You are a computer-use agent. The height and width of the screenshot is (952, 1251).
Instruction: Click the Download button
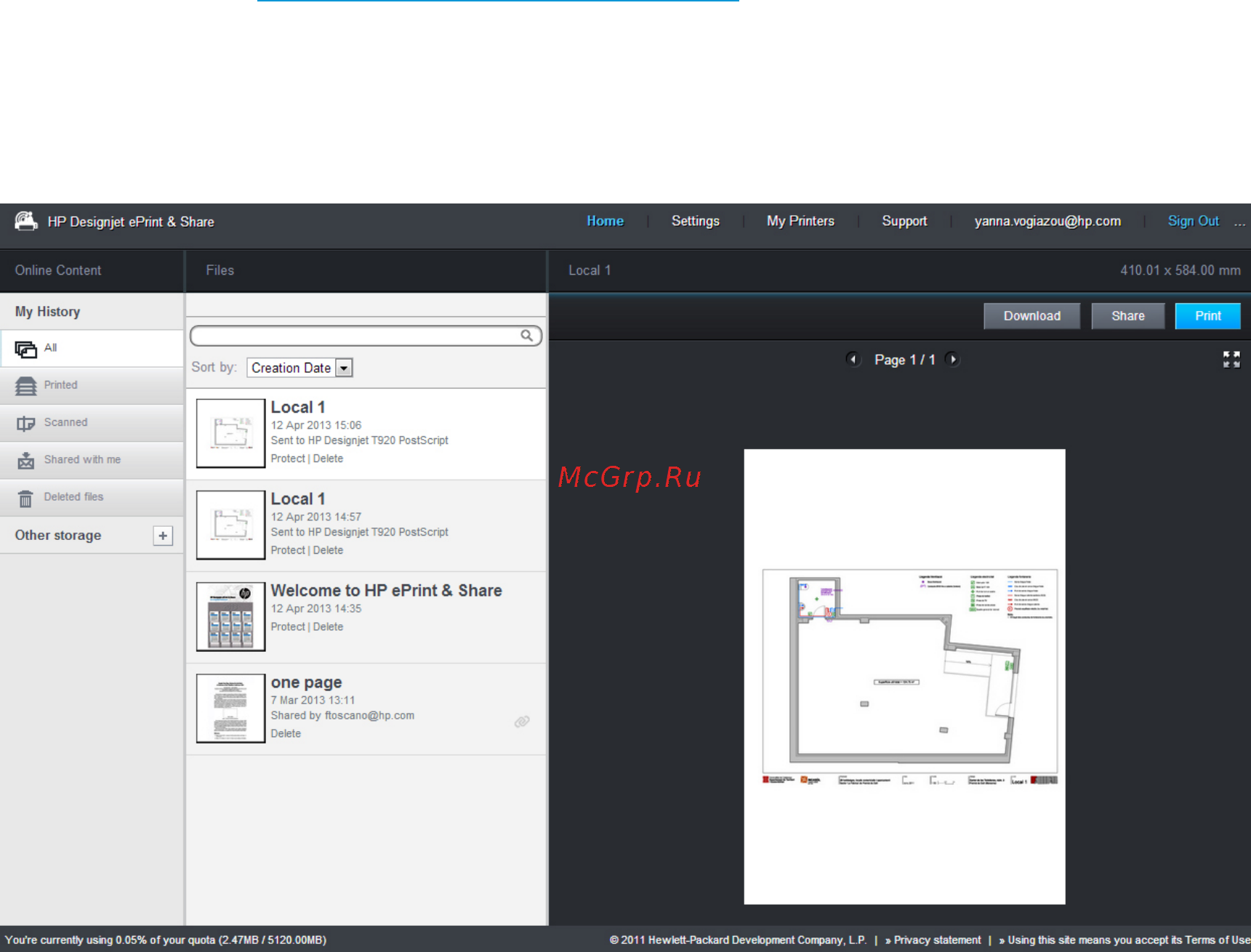coord(1031,316)
